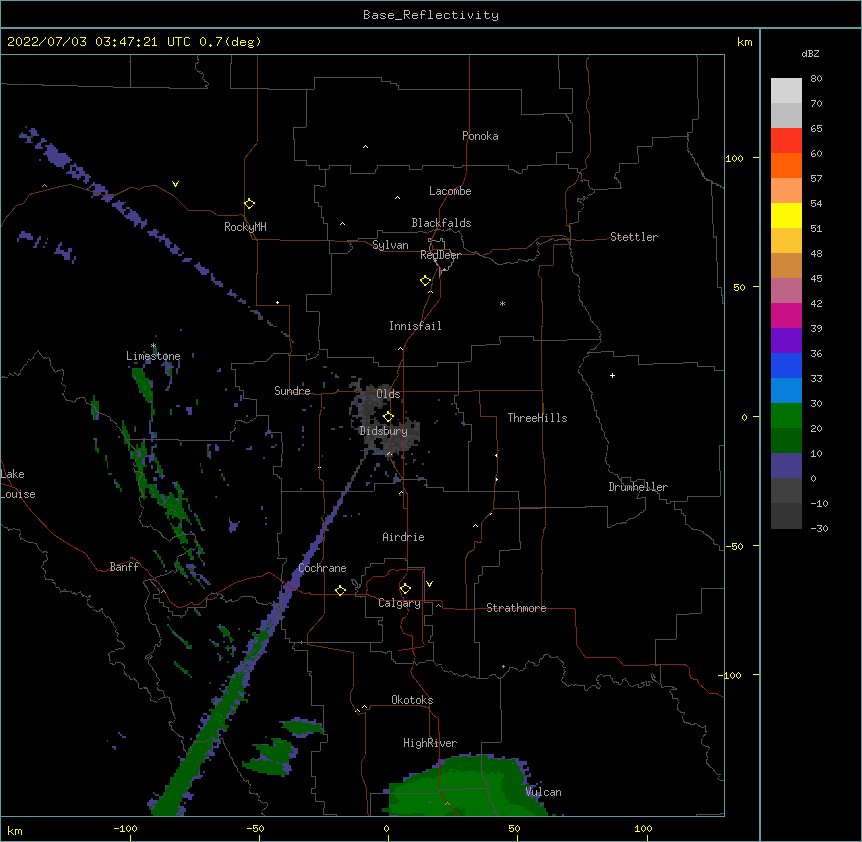Click the Blackfalds label
Screen dimensions: 862x842
(441, 223)
